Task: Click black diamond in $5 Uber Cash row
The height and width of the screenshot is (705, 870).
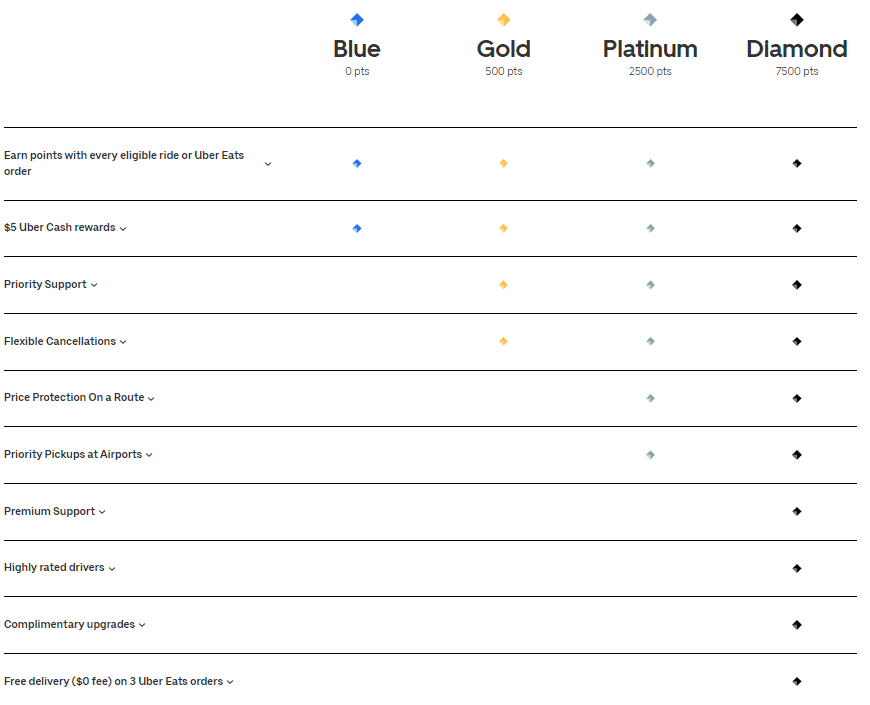Action: [x=797, y=228]
